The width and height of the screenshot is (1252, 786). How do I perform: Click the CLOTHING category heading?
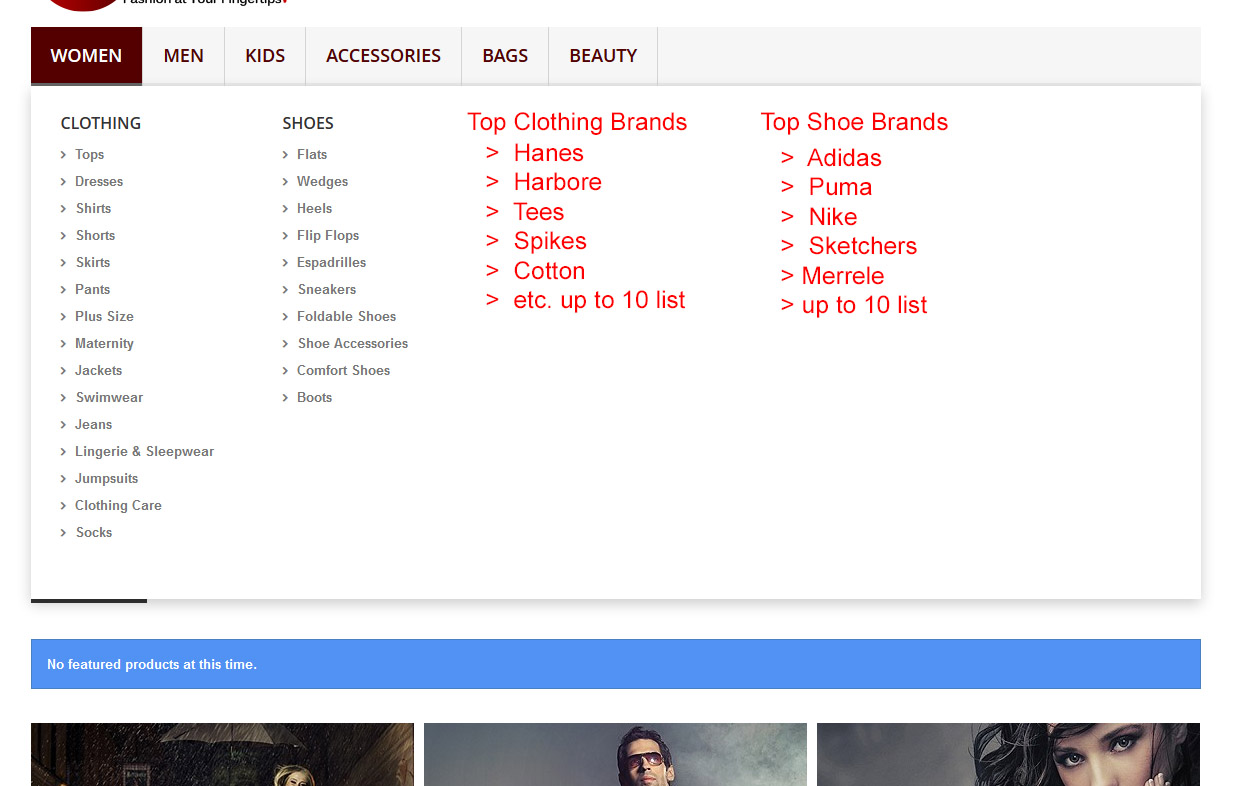[x=101, y=123]
